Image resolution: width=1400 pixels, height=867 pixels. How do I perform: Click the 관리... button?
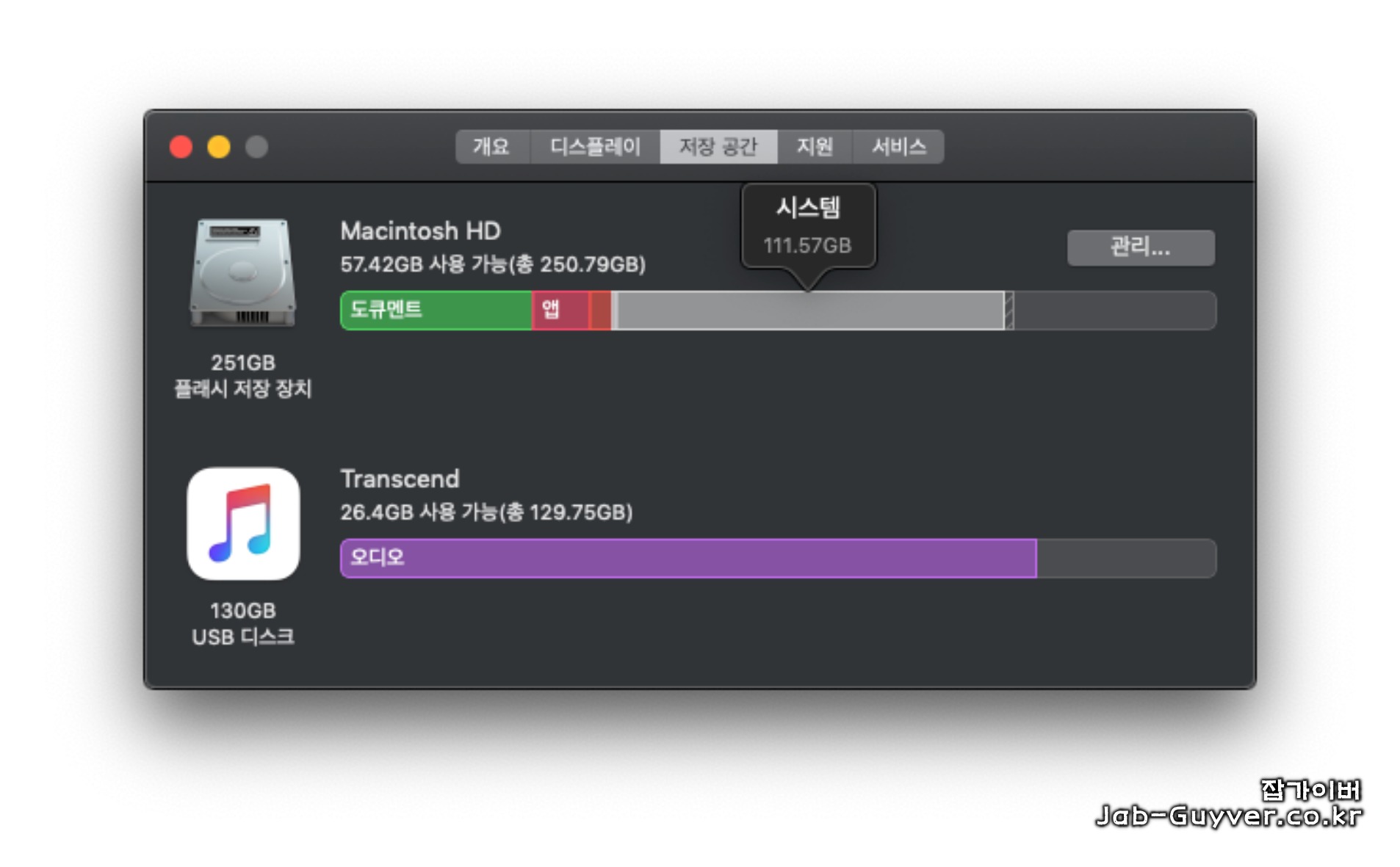(1140, 247)
